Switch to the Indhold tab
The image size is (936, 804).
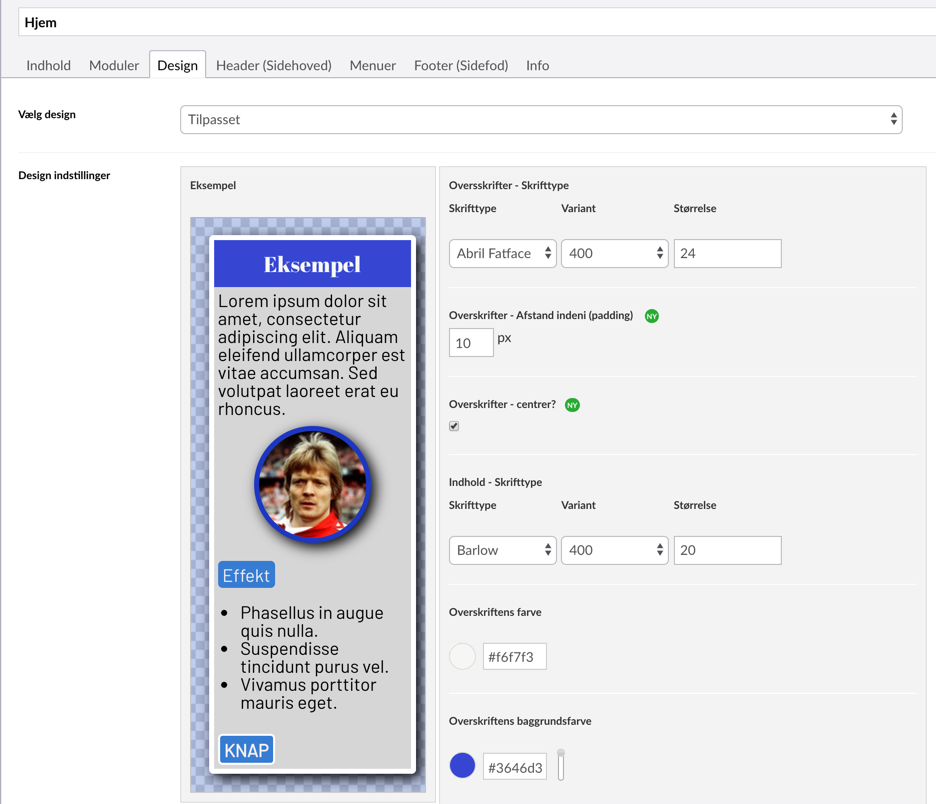48,65
